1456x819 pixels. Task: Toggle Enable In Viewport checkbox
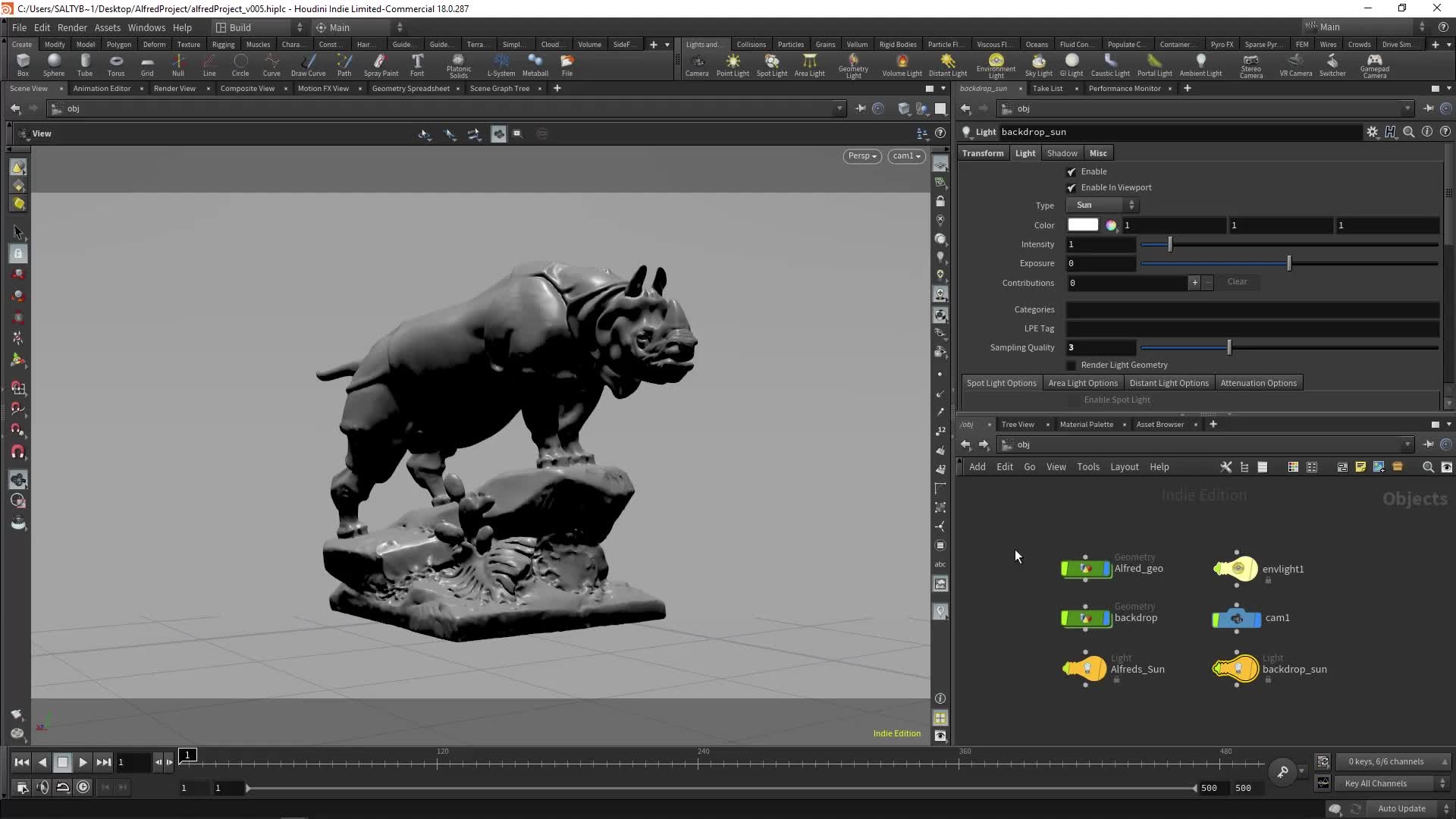click(x=1072, y=188)
